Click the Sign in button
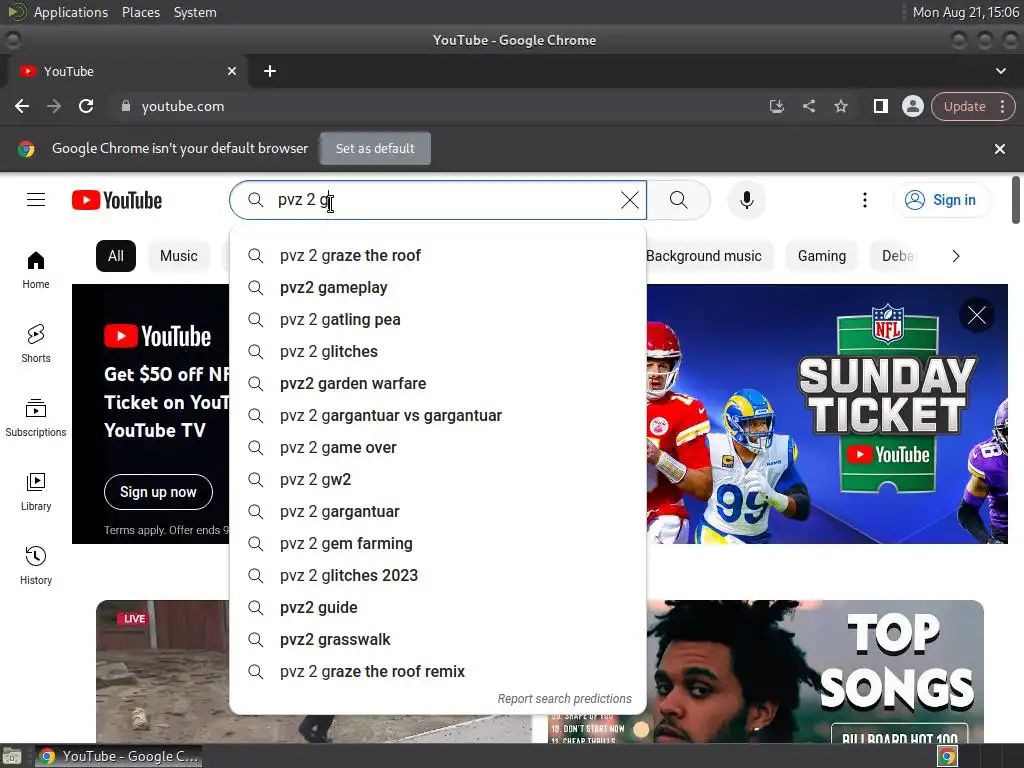This screenshot has width=1024, height=768. point(940,200)
